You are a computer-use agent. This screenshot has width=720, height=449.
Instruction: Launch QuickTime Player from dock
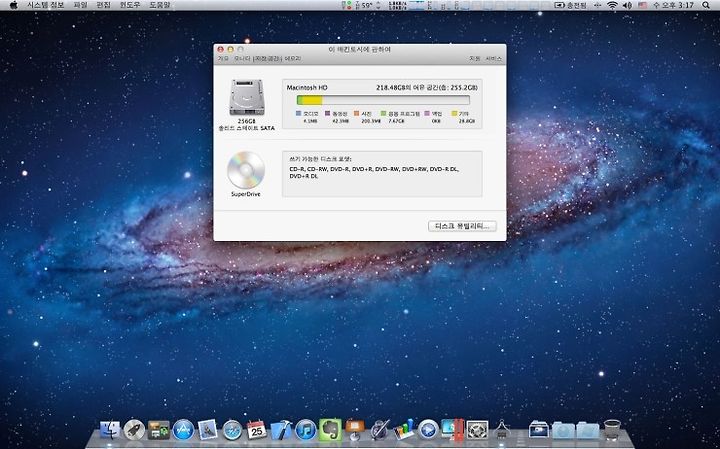tap(428, 430)
